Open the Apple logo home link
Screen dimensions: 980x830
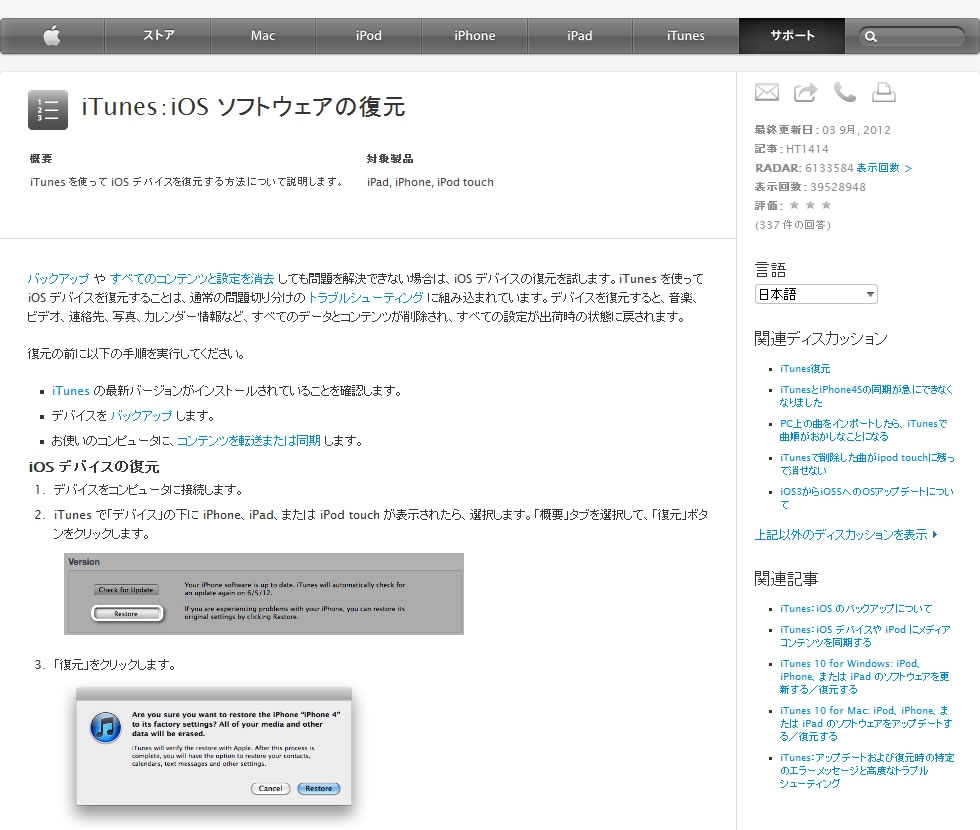(52, 36)
